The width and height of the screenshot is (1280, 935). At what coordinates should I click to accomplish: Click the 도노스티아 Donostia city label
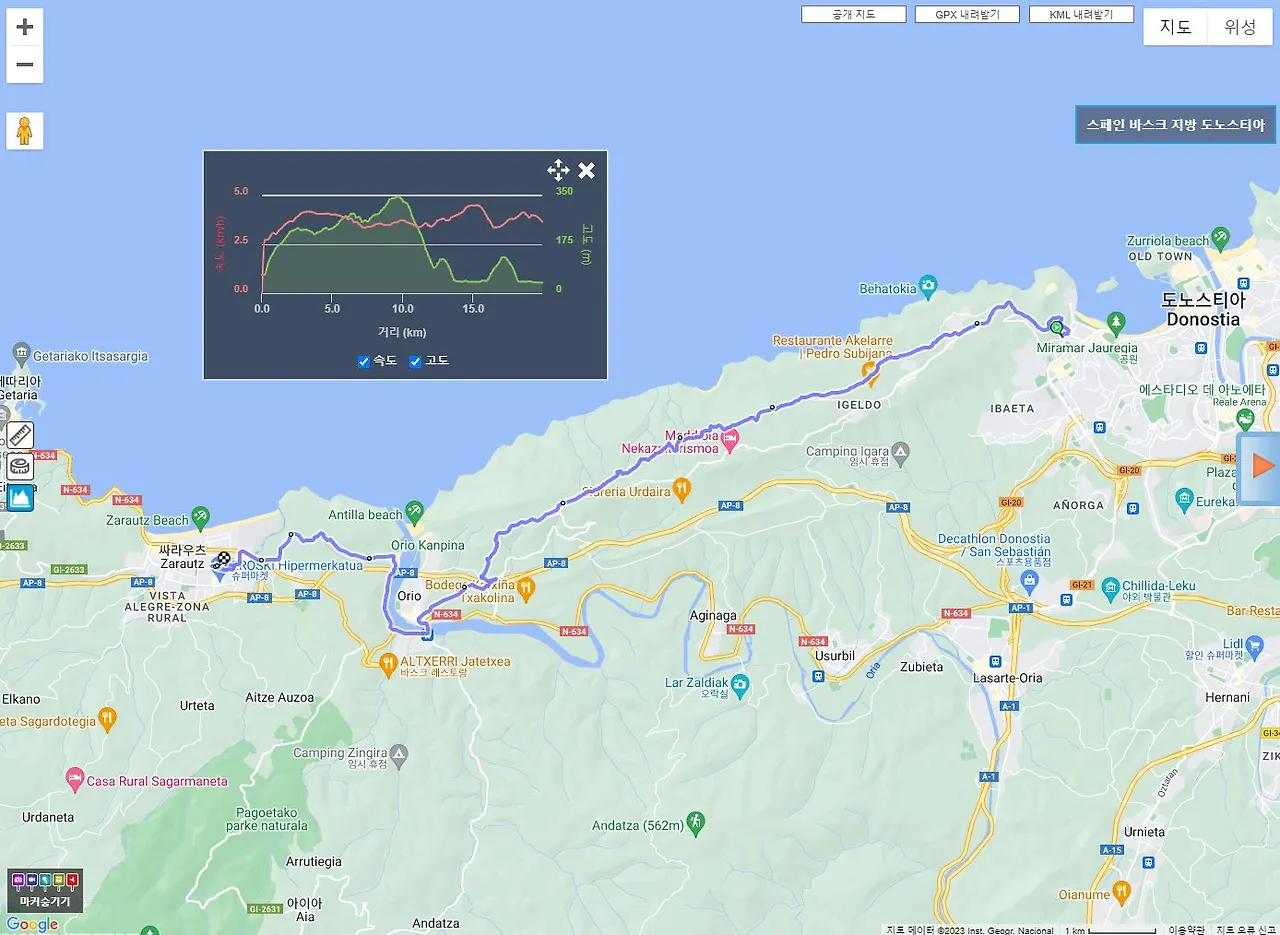click(1203, 310)
